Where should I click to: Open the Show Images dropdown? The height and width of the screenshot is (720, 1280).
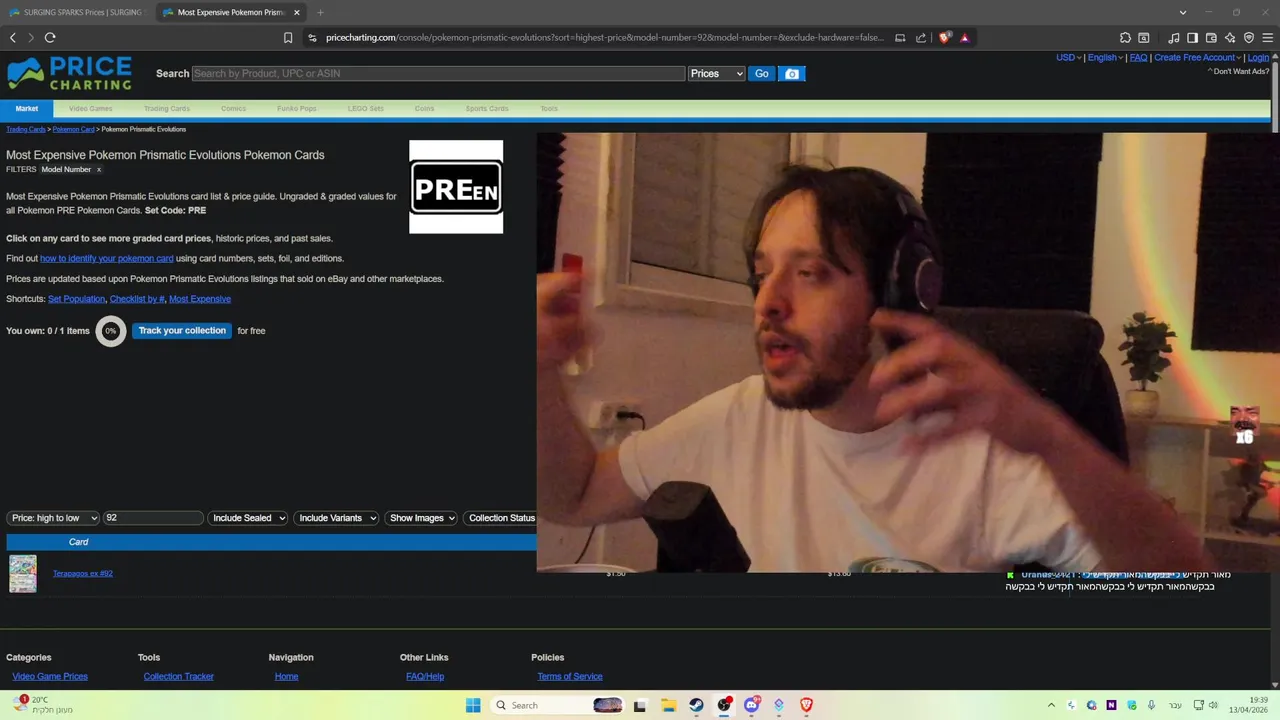[421, 518]
